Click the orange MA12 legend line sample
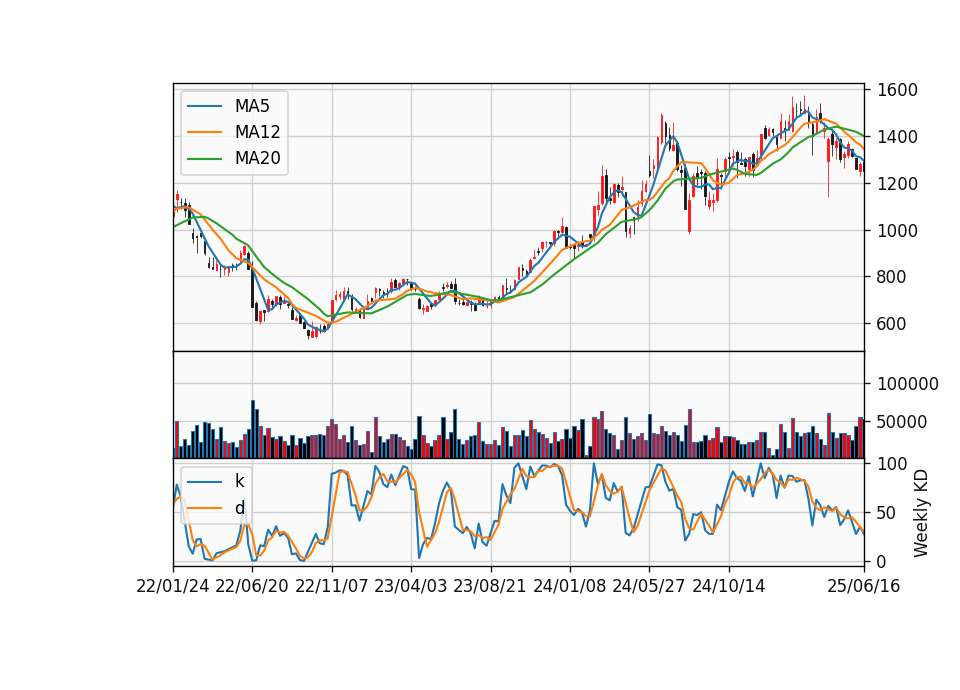 pyautogui.click(x=204, y=132)
